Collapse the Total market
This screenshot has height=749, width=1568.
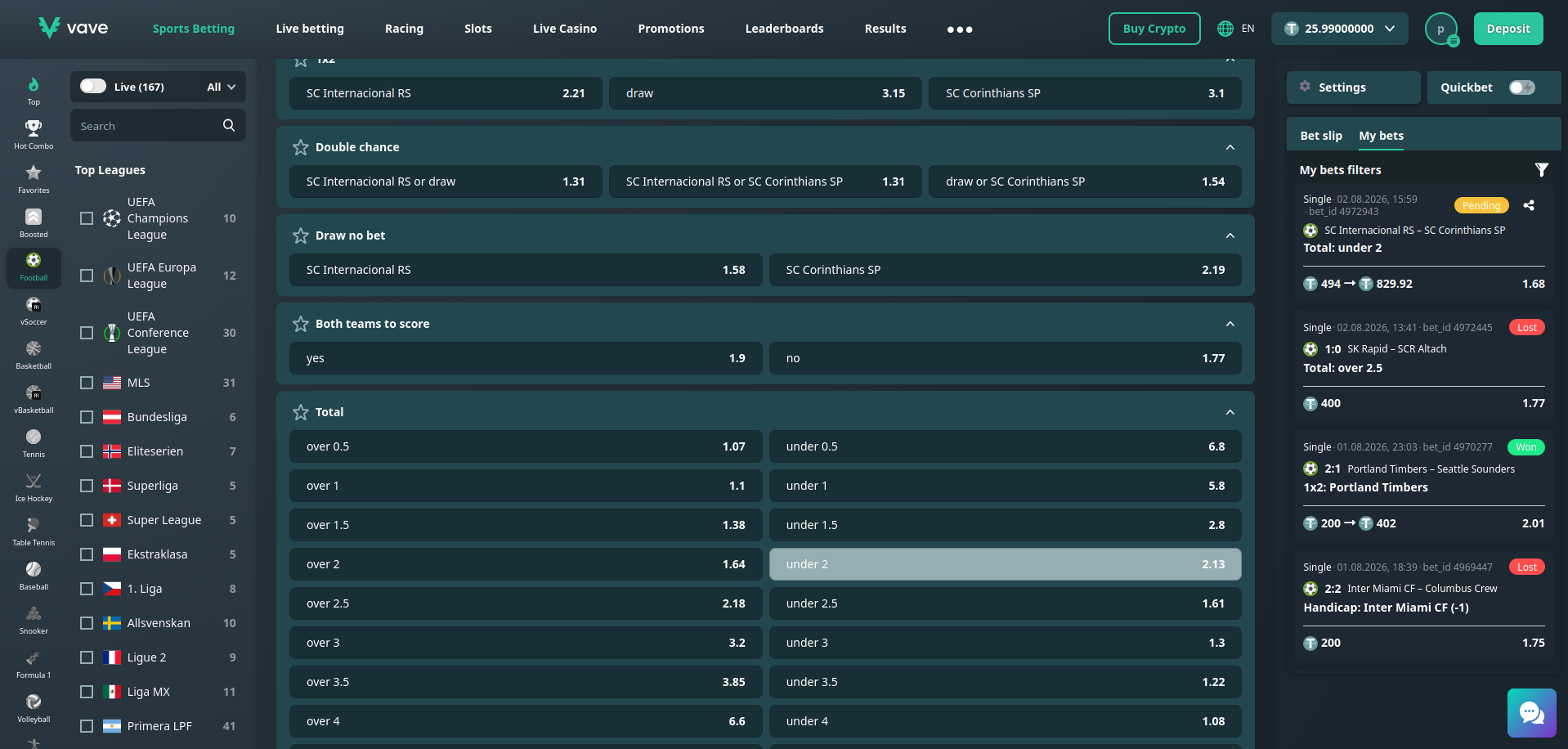pos(1230,412)
